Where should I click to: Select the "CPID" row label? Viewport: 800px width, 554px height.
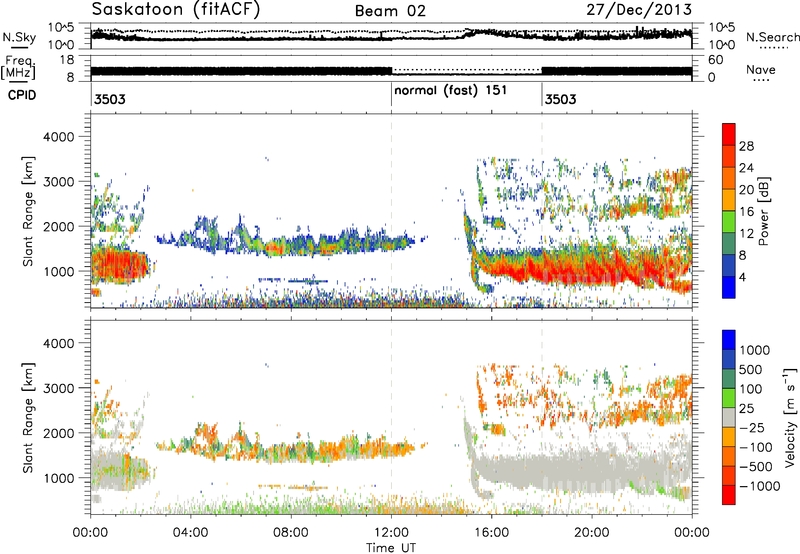[21, 95]
